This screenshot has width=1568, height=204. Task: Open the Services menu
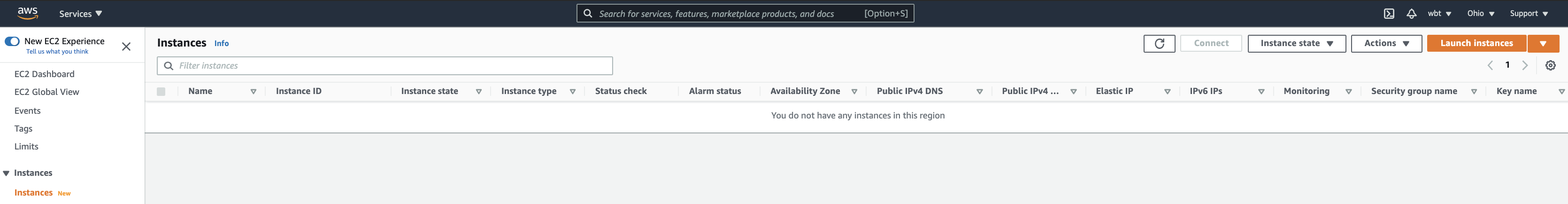(x=80, y=14)
